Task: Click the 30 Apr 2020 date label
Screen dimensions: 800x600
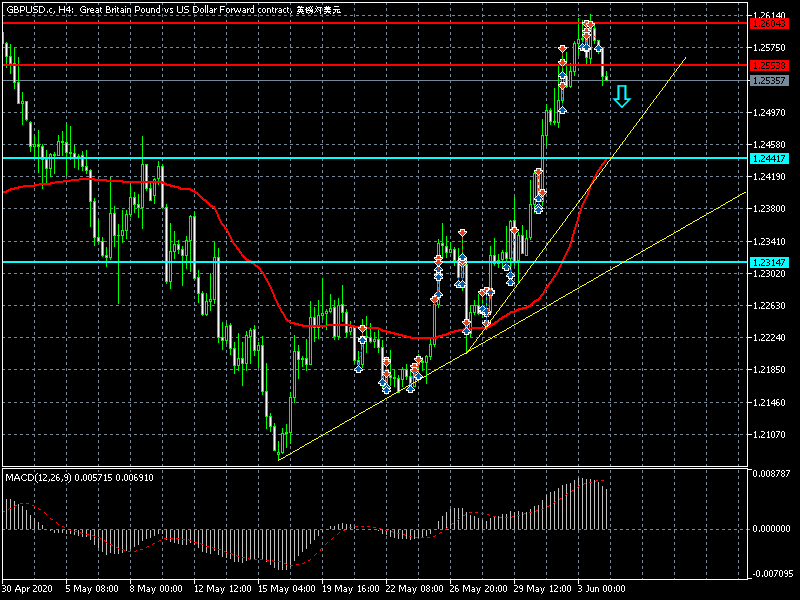Action: [x=27, y=589]
